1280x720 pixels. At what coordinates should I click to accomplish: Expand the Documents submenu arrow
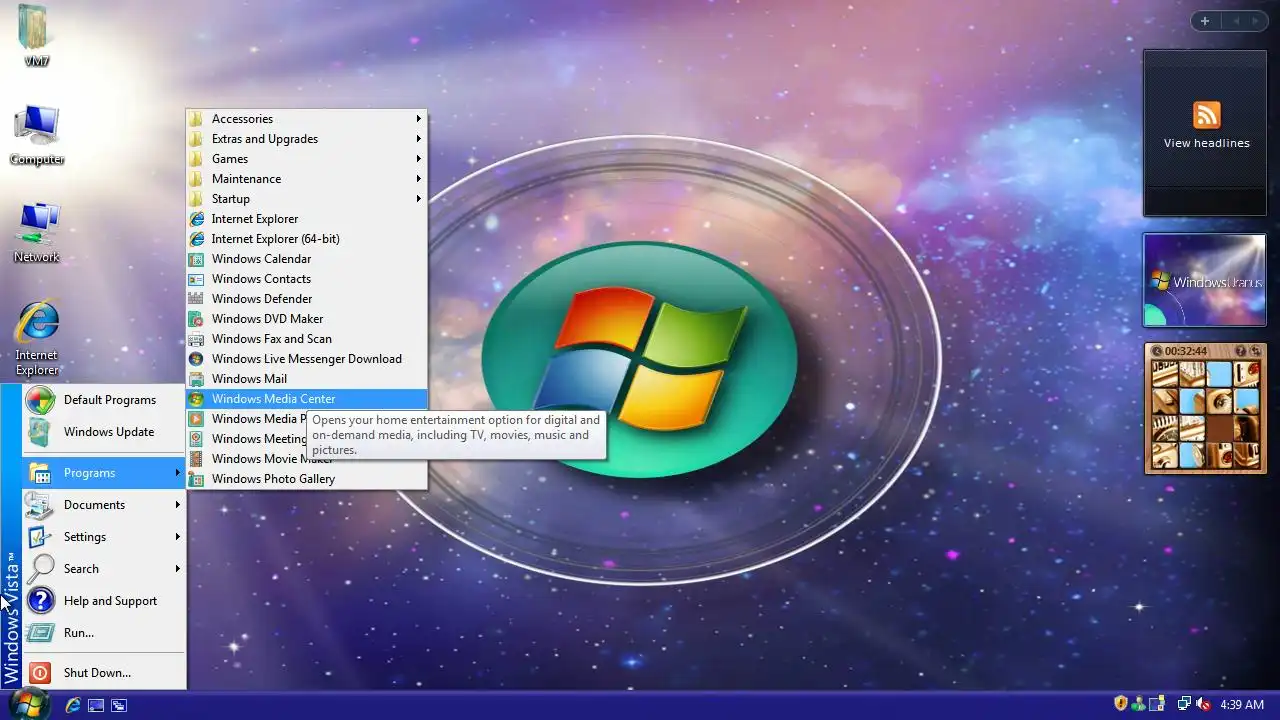(x=178, y=505)
